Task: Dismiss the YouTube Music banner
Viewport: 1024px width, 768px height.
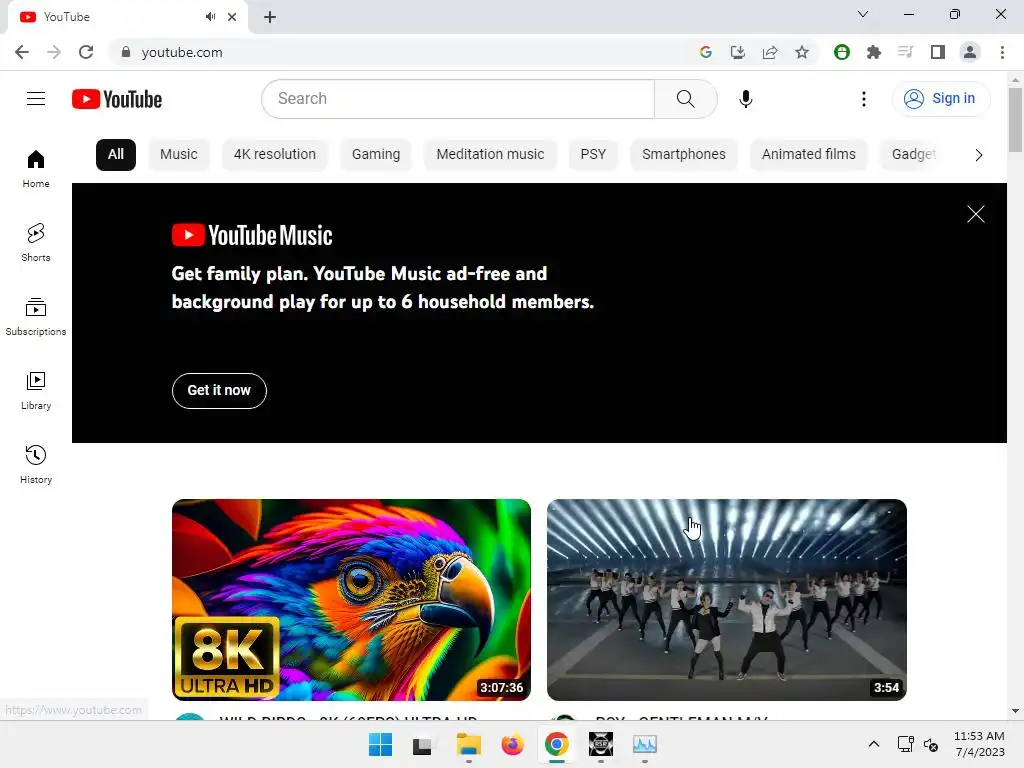Action: click(x=975, y=214)
